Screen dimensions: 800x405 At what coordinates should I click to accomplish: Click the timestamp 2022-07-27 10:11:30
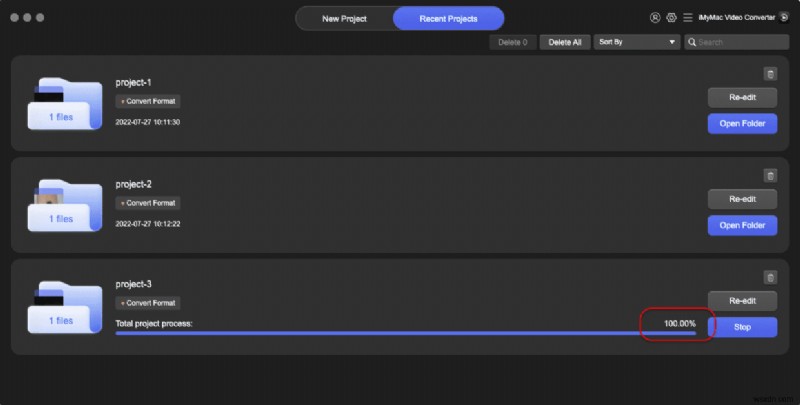pos(147,122)
